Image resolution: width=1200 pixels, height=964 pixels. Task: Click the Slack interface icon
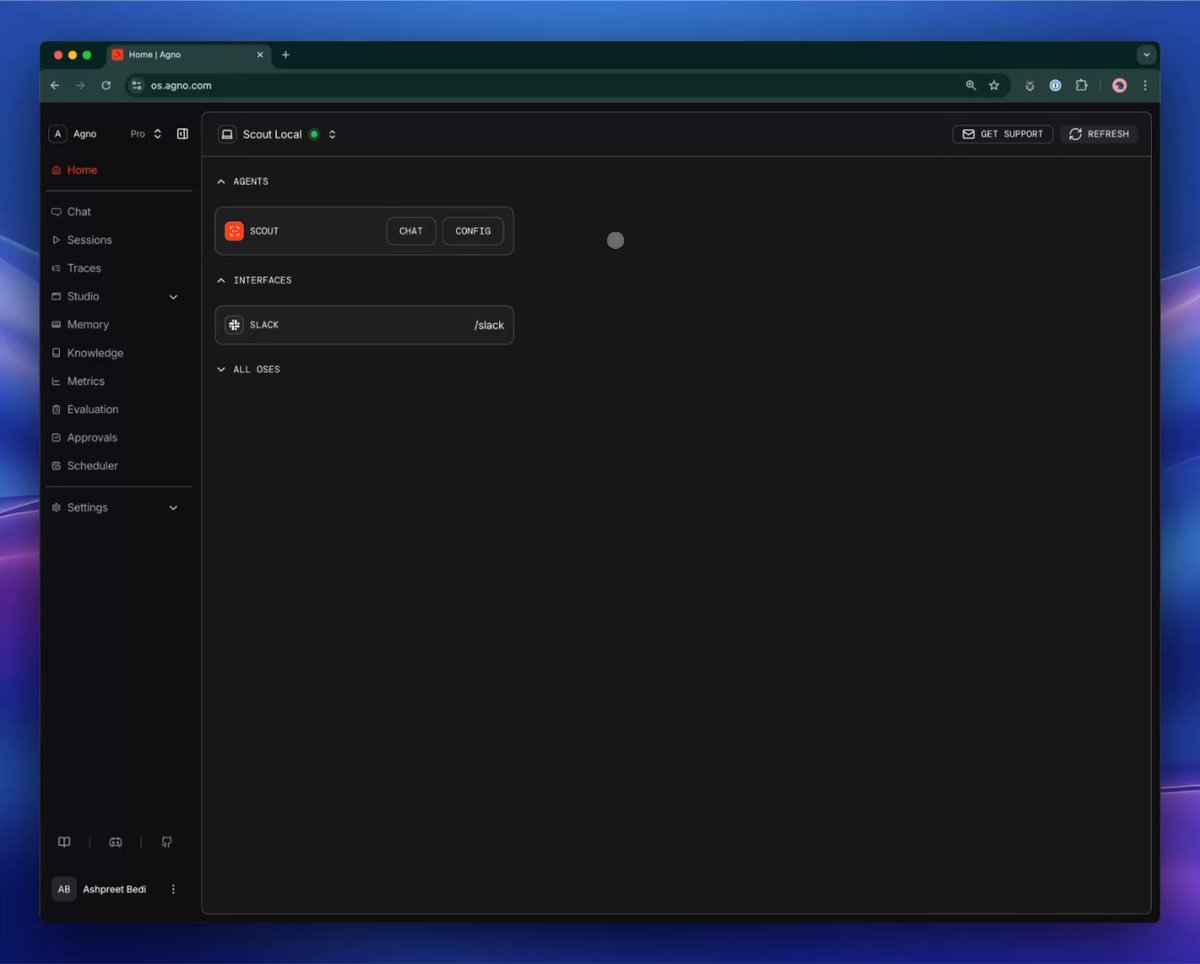pos(234,325)
